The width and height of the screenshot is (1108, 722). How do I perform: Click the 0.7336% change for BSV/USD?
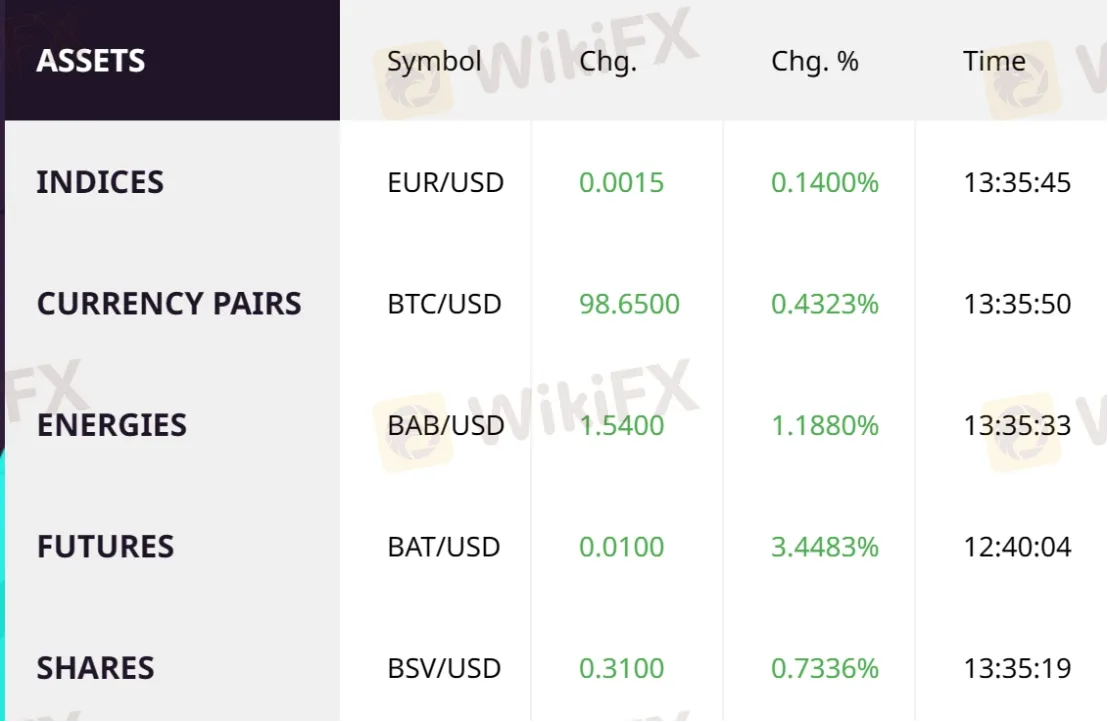(824, 668)
